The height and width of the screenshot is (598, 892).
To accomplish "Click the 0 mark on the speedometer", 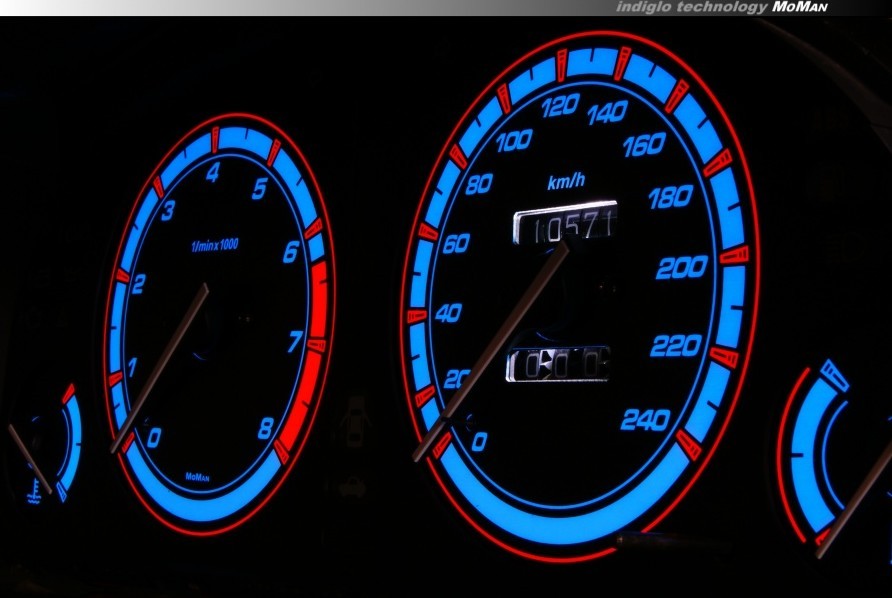I will tap(479, 441).
